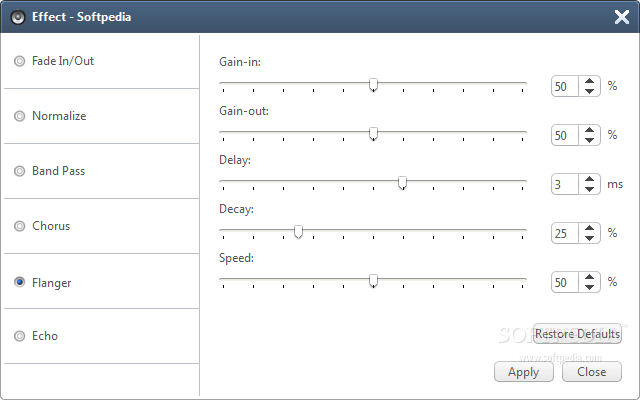This screenshot has width=640, height=400.
Task: Decrease Speed percentage with down arrow
Action: pyautogui.click(x=589, y=287)
